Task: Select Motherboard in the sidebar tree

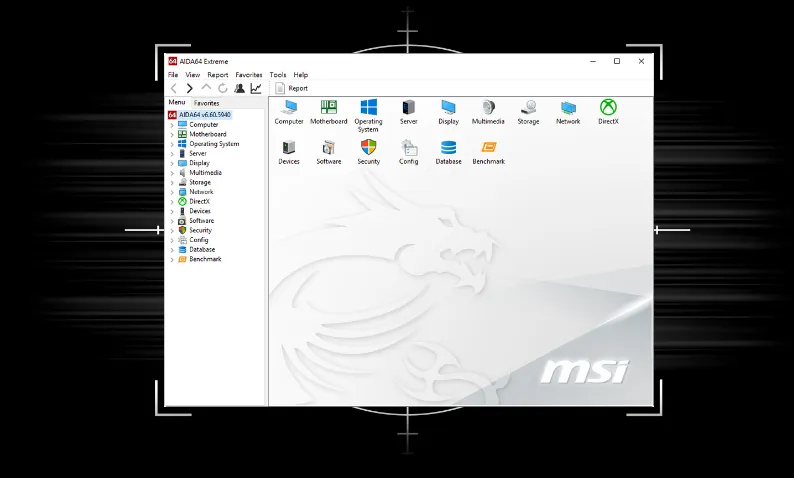Action: click(x=208, y=134)
